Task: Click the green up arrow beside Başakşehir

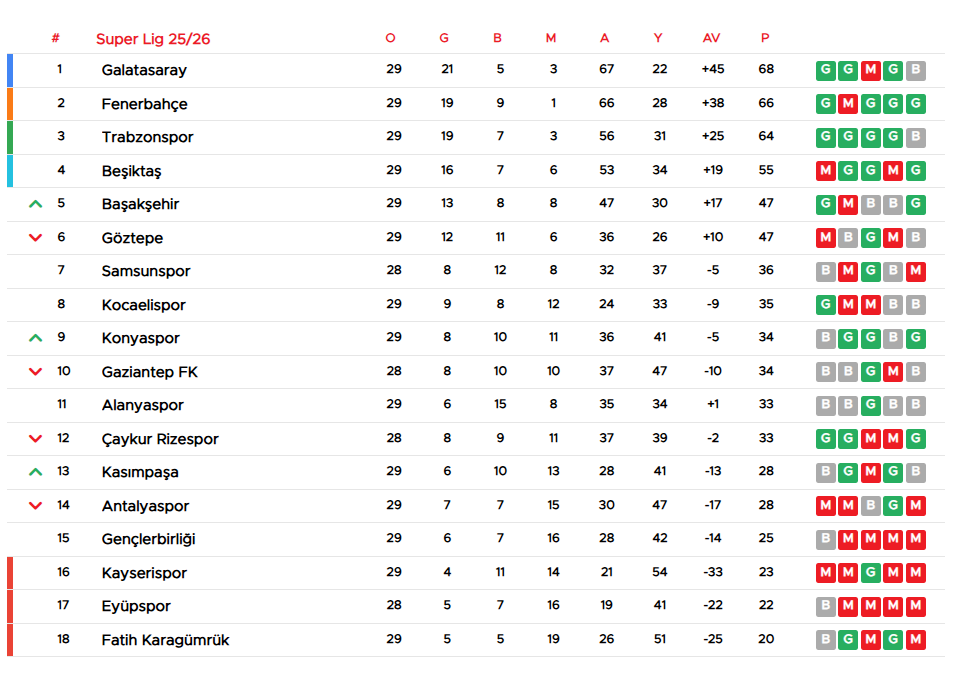Action: click(36, 204)
